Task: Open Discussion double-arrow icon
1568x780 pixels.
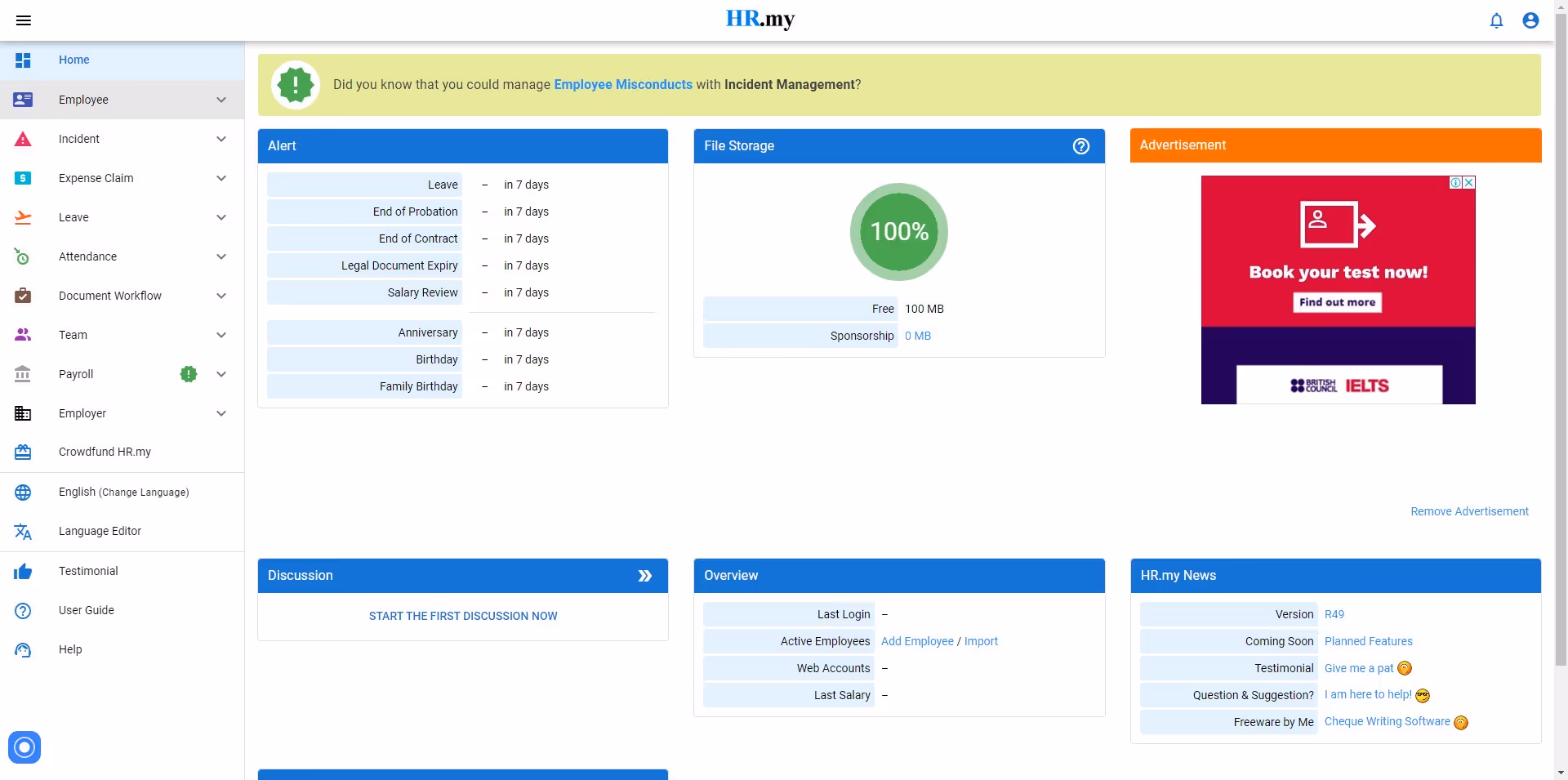Action: tap(645, 576)
